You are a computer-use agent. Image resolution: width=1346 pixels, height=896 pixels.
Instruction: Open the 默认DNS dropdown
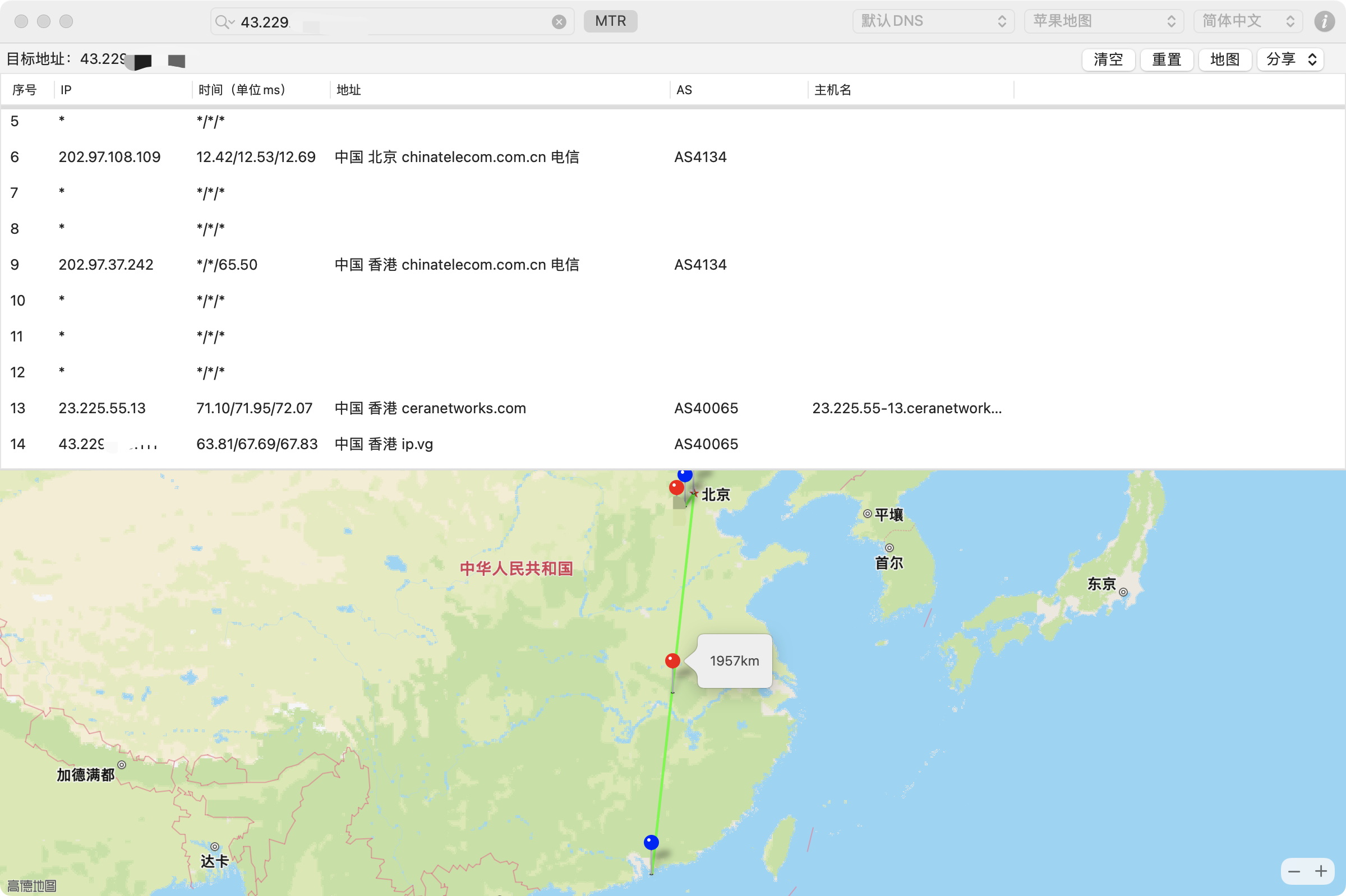pyautogui.click(x=933, y=21)
